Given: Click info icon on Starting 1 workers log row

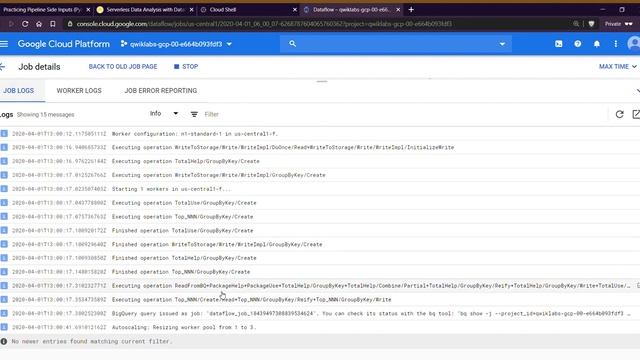Looking at the screenshot, I should point(4,189).
